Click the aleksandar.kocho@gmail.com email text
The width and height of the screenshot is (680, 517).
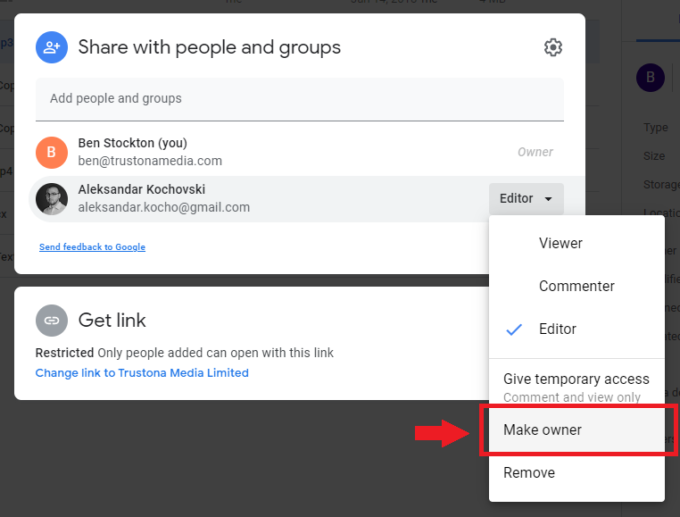[164, 208]
